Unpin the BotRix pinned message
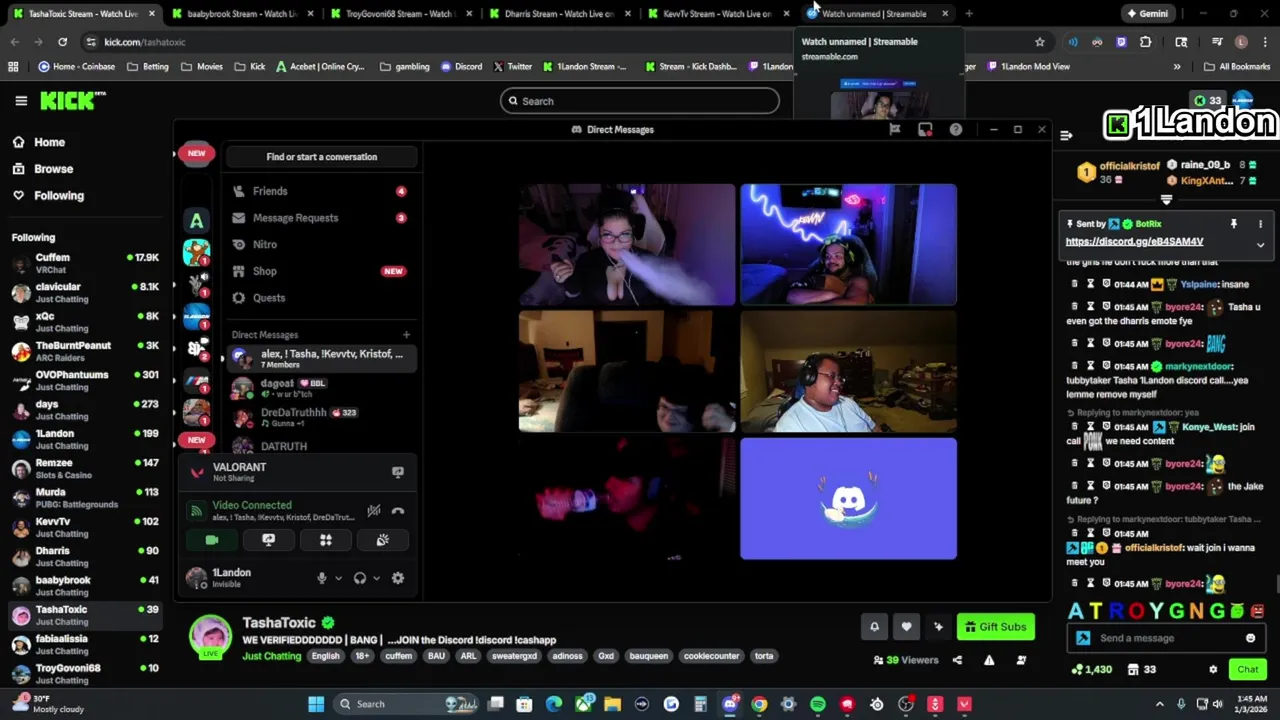The height and width of the screenshot is (720, 1280). point(1233,224)
